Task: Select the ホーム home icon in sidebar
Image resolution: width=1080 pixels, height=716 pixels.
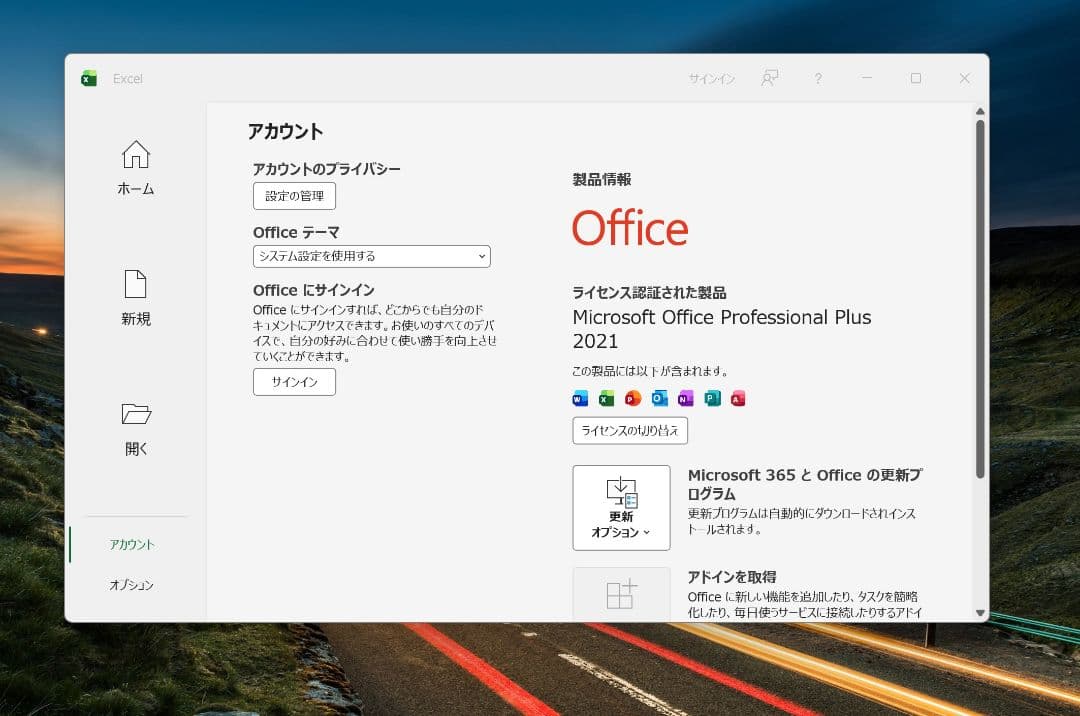Action: (x=135, y=155)
